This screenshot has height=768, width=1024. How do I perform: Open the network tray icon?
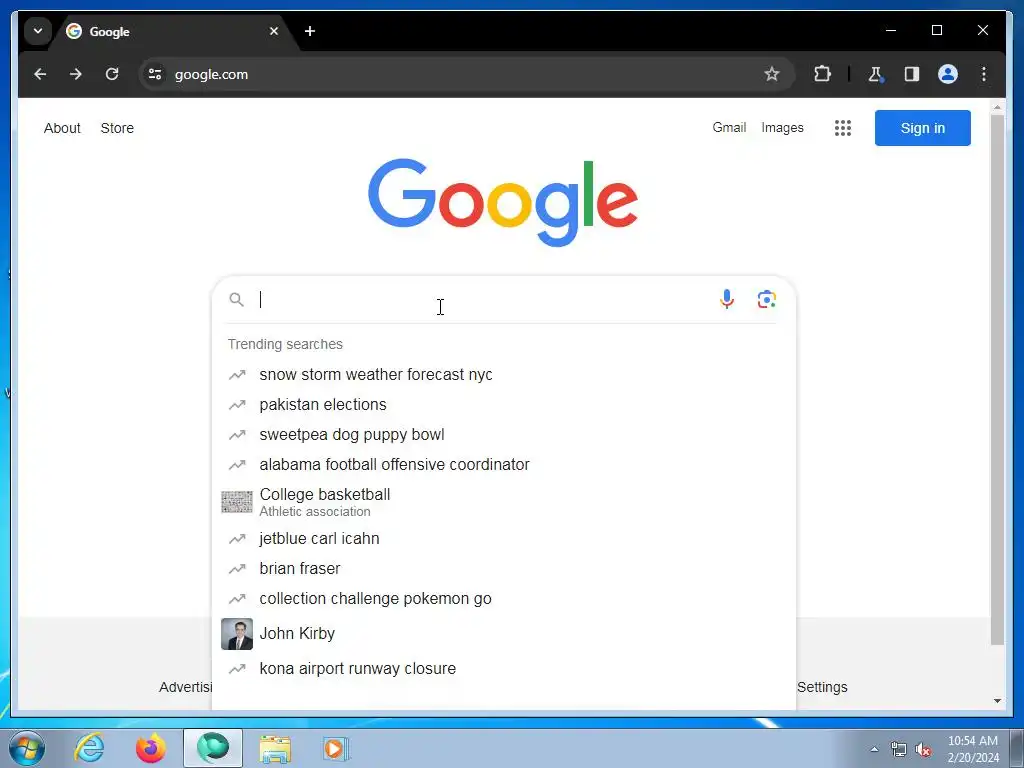(x=899, y=750)
